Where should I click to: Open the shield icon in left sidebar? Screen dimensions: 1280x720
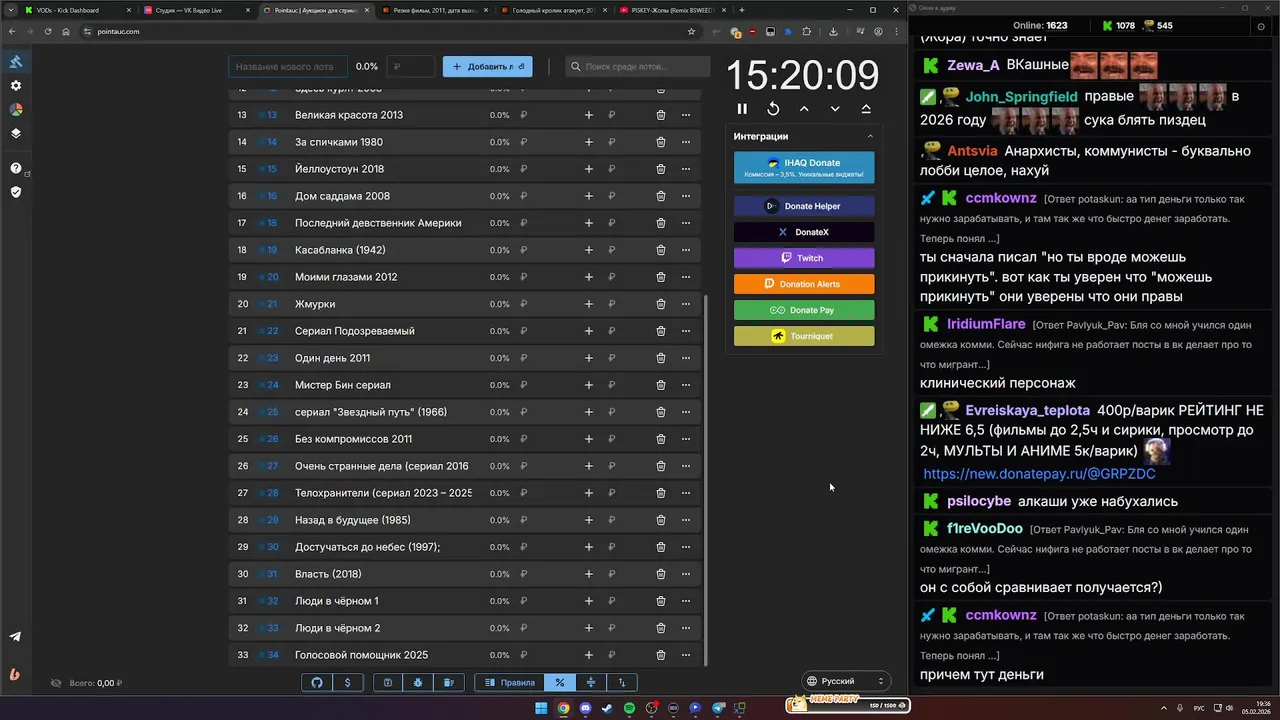pyautogui.click(x=16, y=192)
